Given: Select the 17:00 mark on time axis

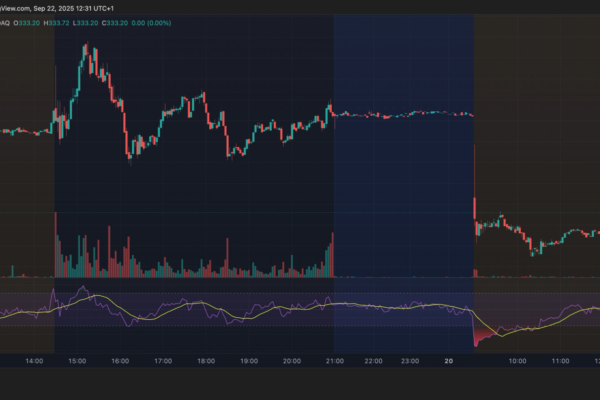Looking at the screenshot, I should pos(162,360).
